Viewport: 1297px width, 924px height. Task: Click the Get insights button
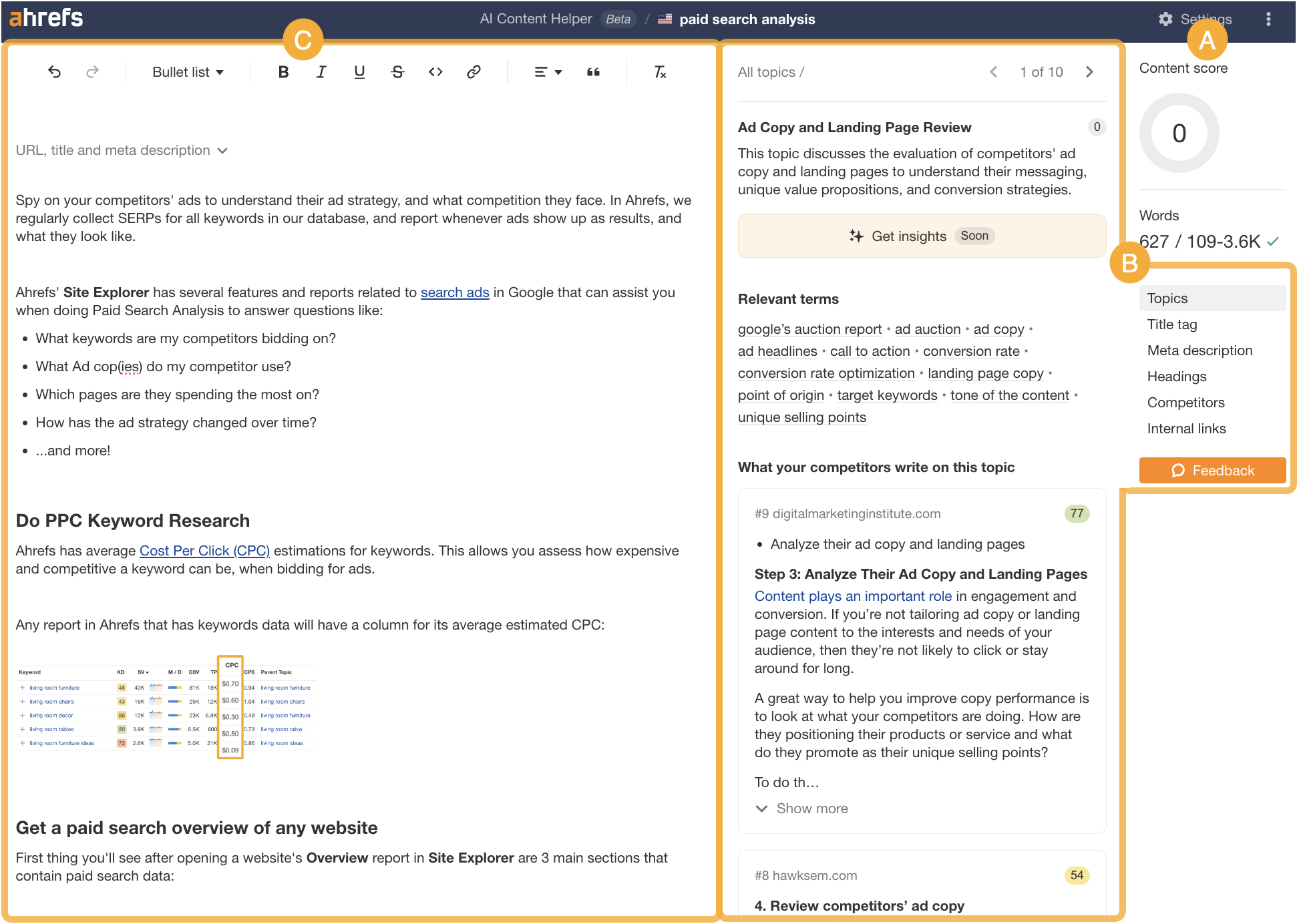tap(922, 236)
